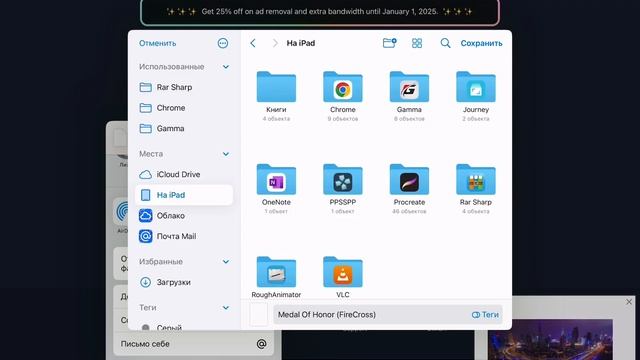Collapse the Теги section
This screenshot has height=360, width=640.
[x=226, y=308]
